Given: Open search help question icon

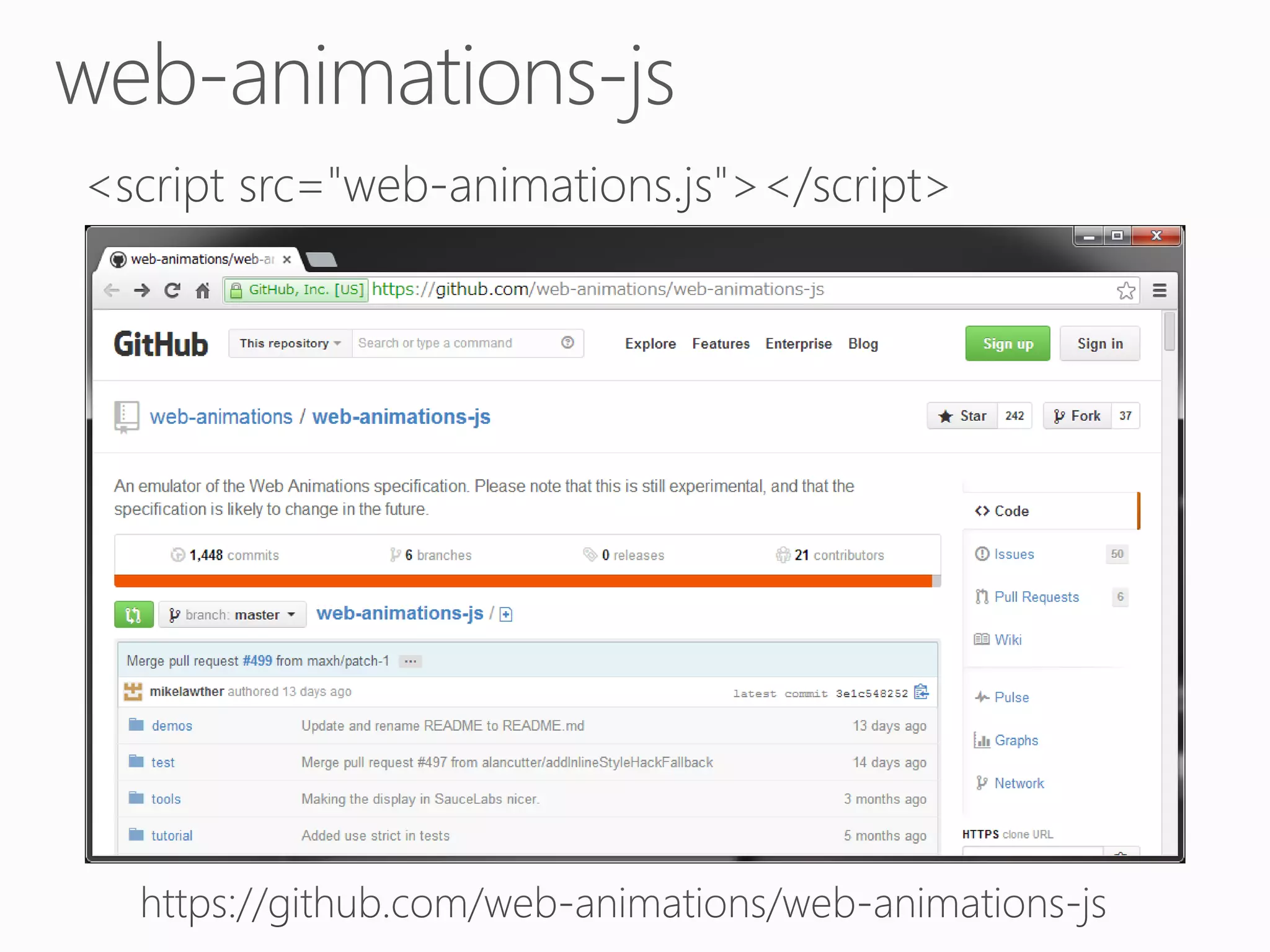Looking at the screenshot, I should pos(567,343).
